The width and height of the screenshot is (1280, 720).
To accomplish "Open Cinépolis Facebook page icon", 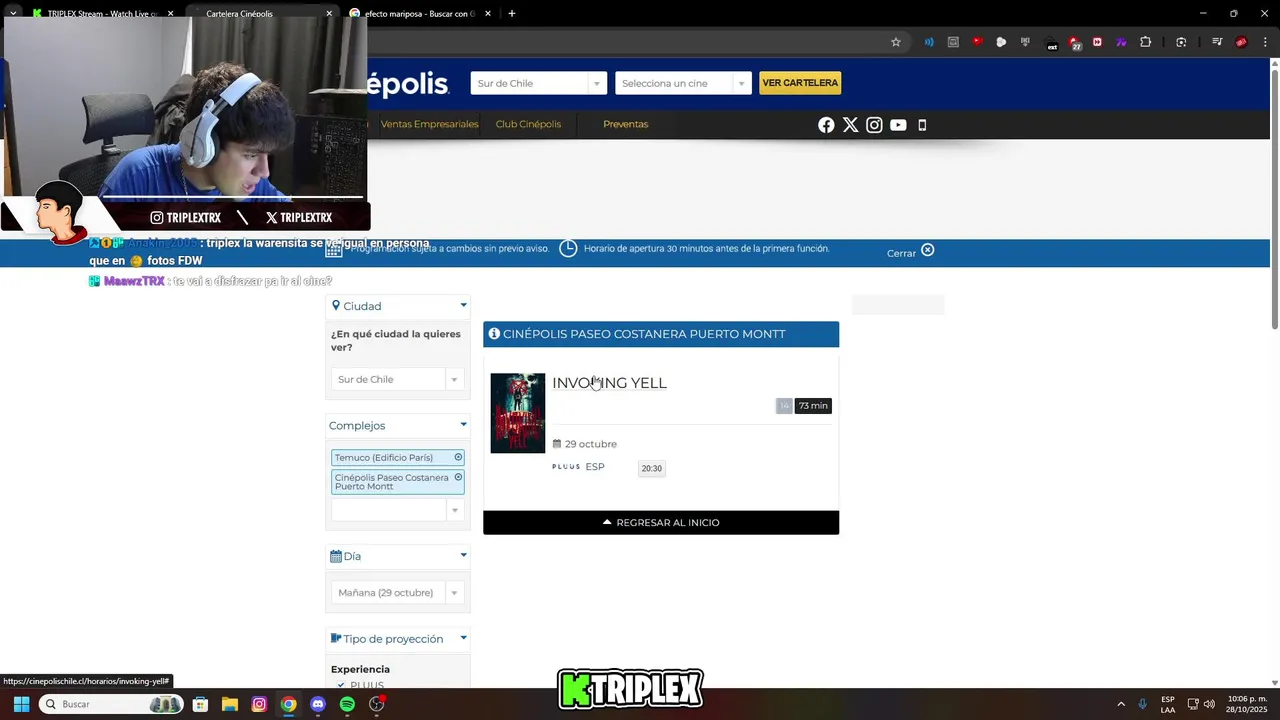I will (x=826, y=125).
